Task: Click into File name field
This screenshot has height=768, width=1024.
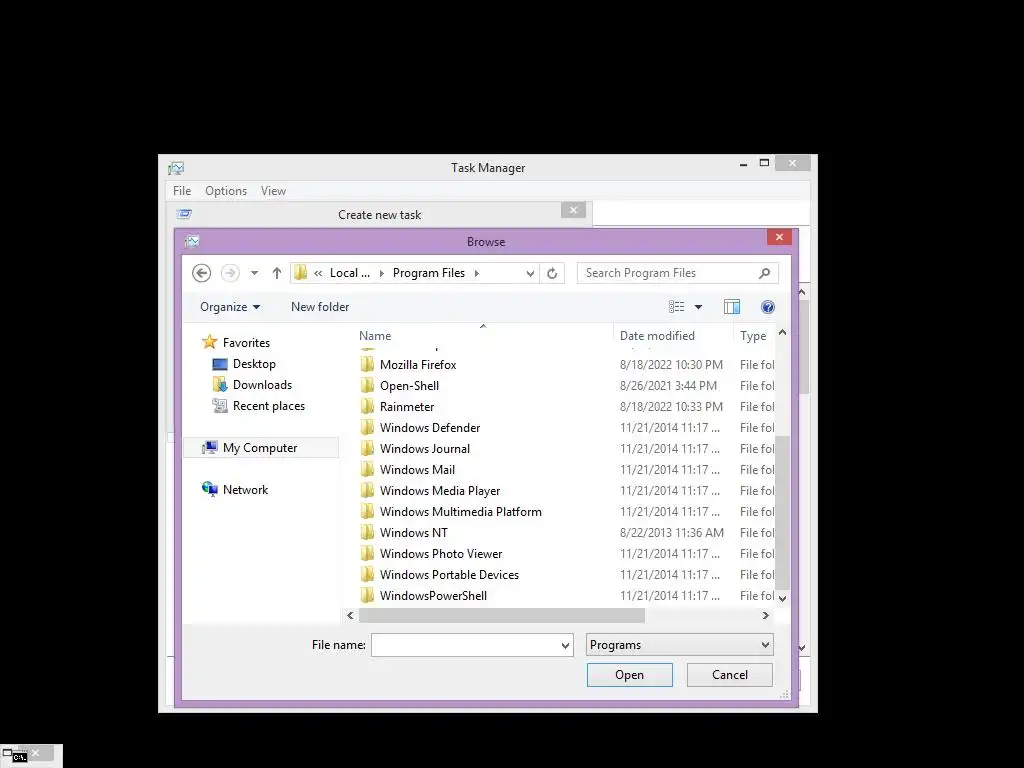Action: click(465, 645)
